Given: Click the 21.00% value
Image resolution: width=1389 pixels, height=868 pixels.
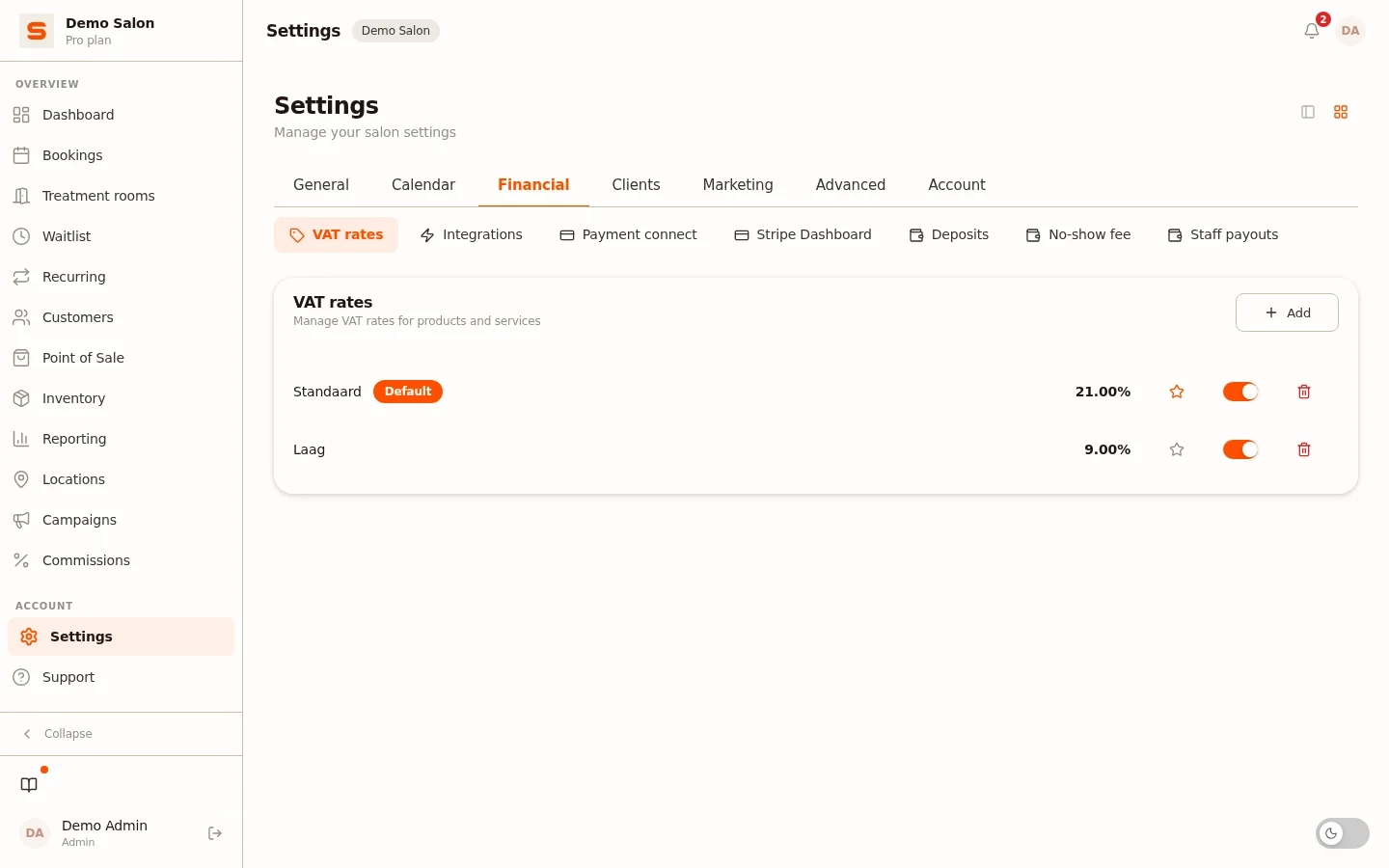Looking at the screenshot, I should point(1103,392).
